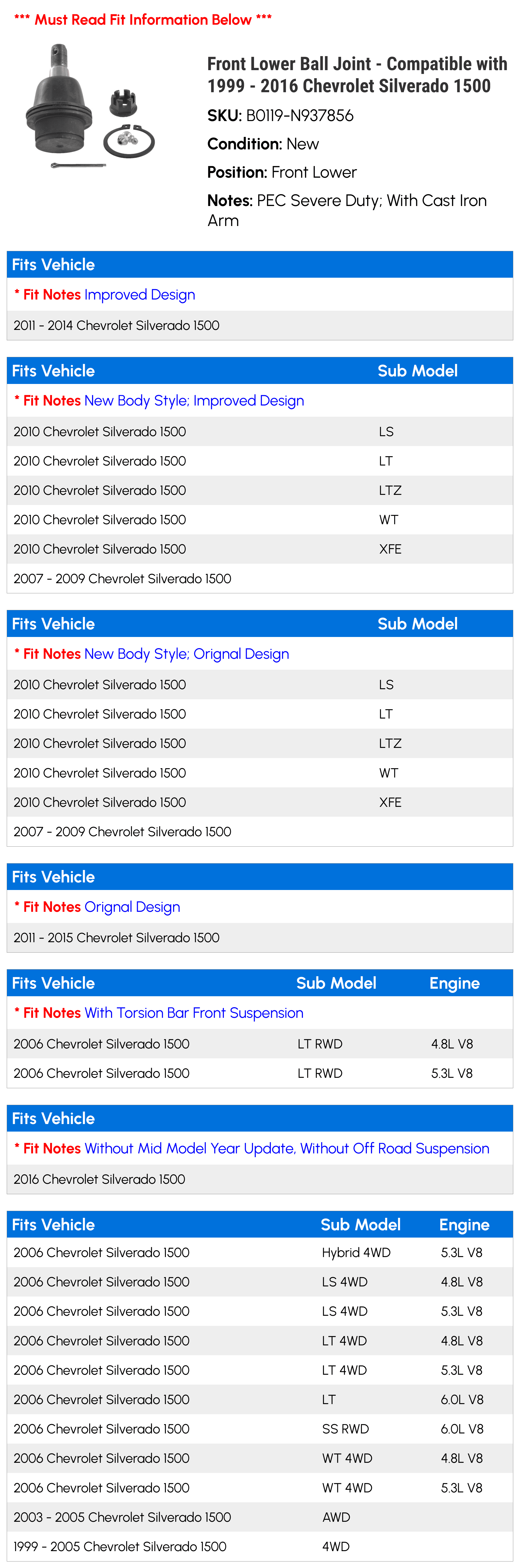
Task: Click the 'Orignal Design' fit note
Action: [x=132, y=907]
